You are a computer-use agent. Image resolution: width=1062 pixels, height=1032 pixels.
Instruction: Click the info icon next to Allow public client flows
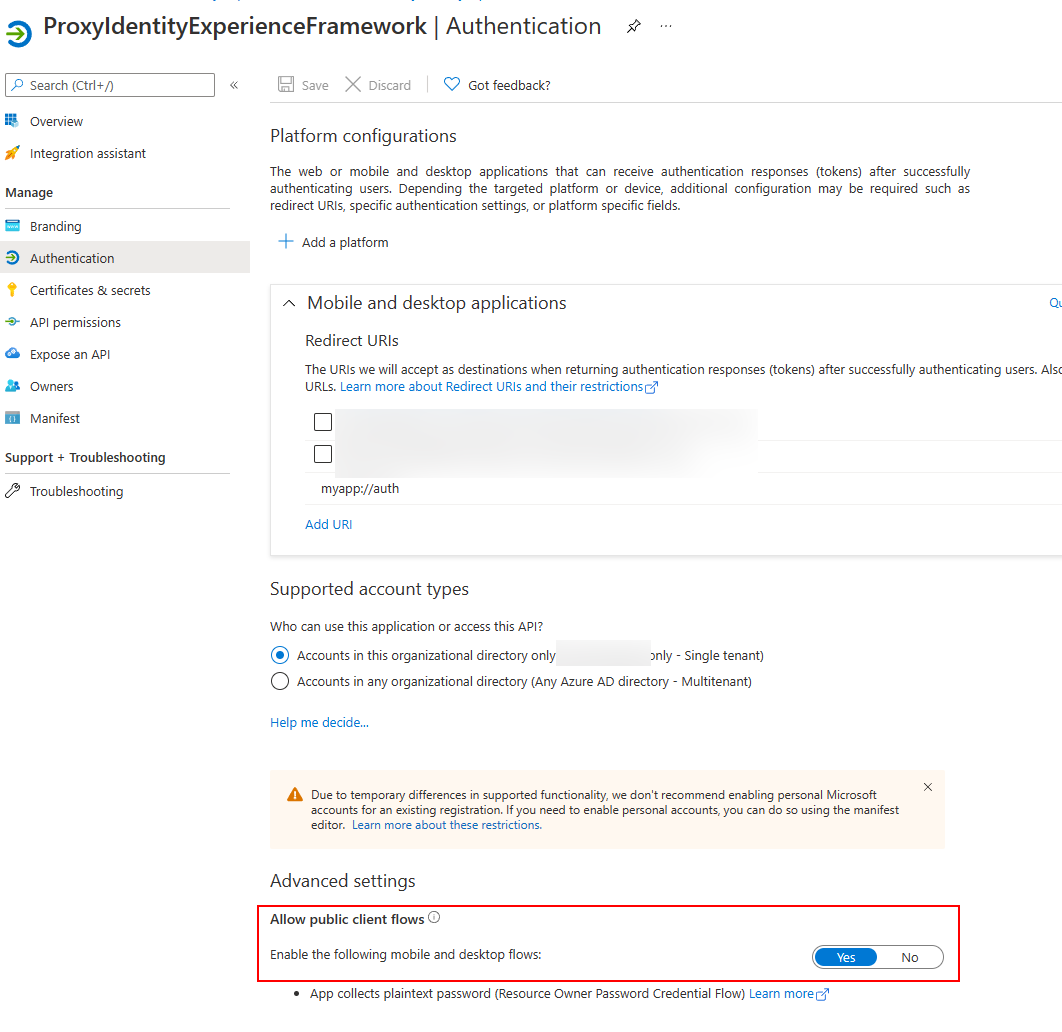[434, 918]
